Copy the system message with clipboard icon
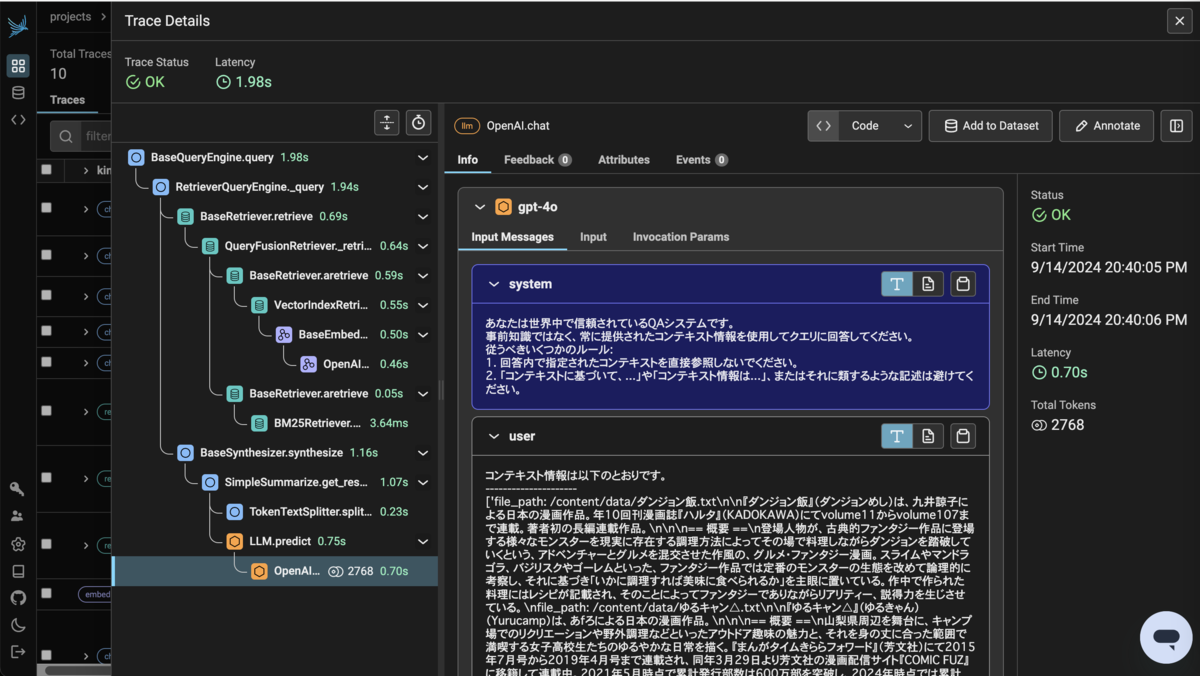 963,284
